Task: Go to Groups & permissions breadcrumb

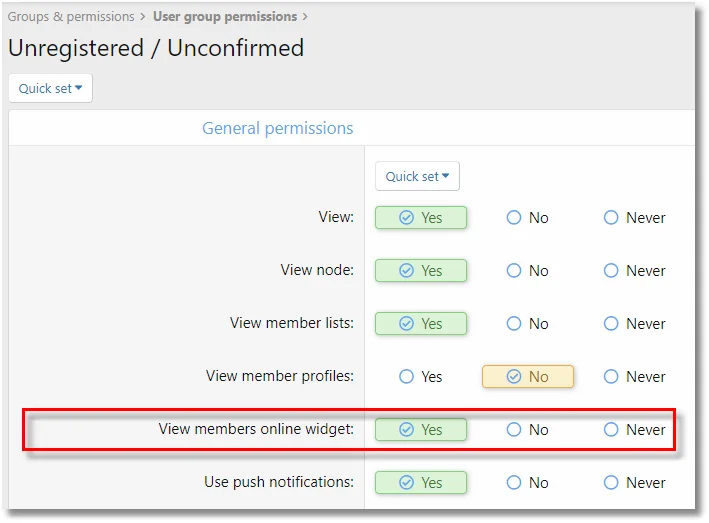Action: pyautogui.click(x=71, y=17)
